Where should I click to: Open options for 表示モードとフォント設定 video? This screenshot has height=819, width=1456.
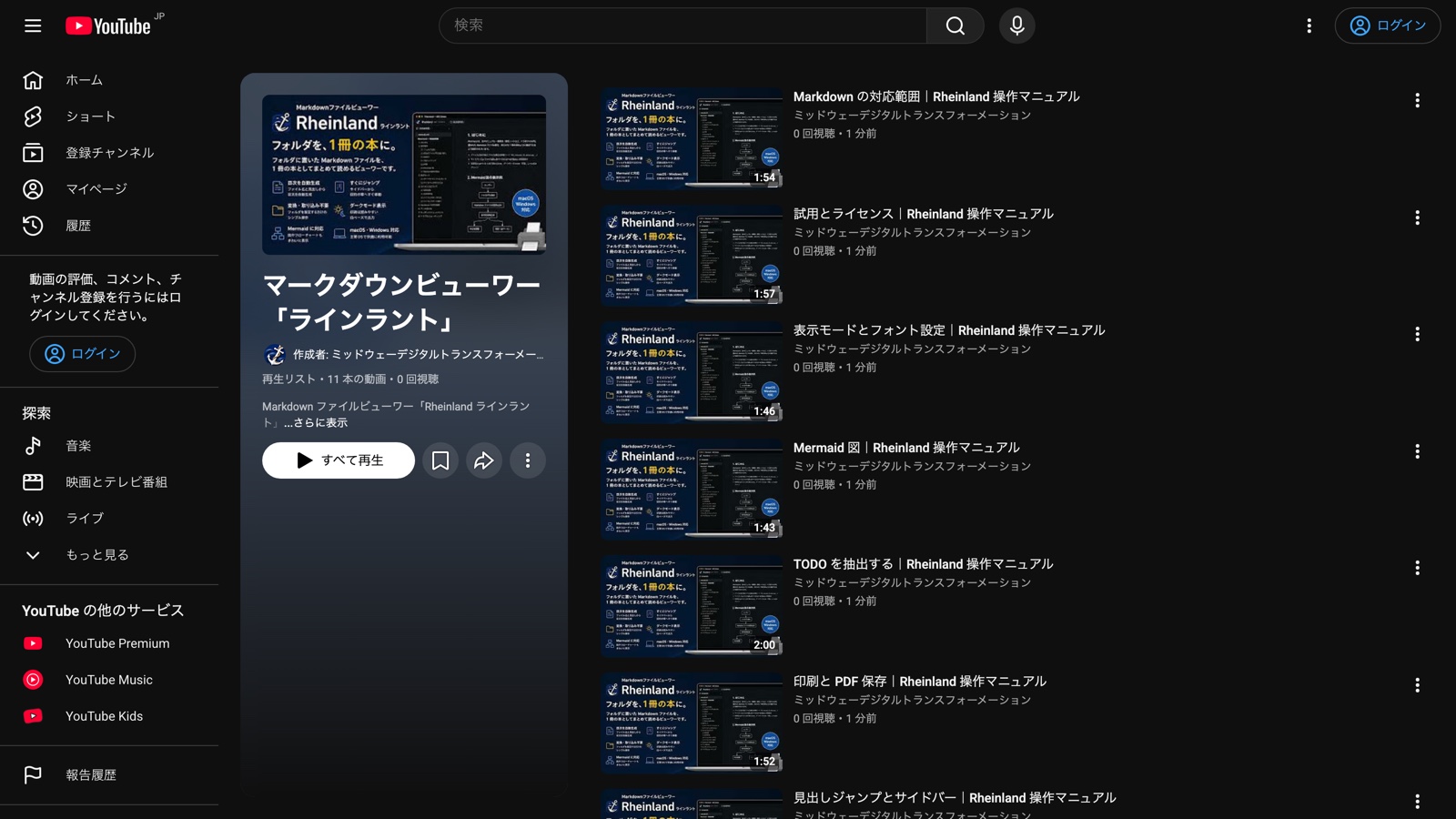[x=1417, y=334]
